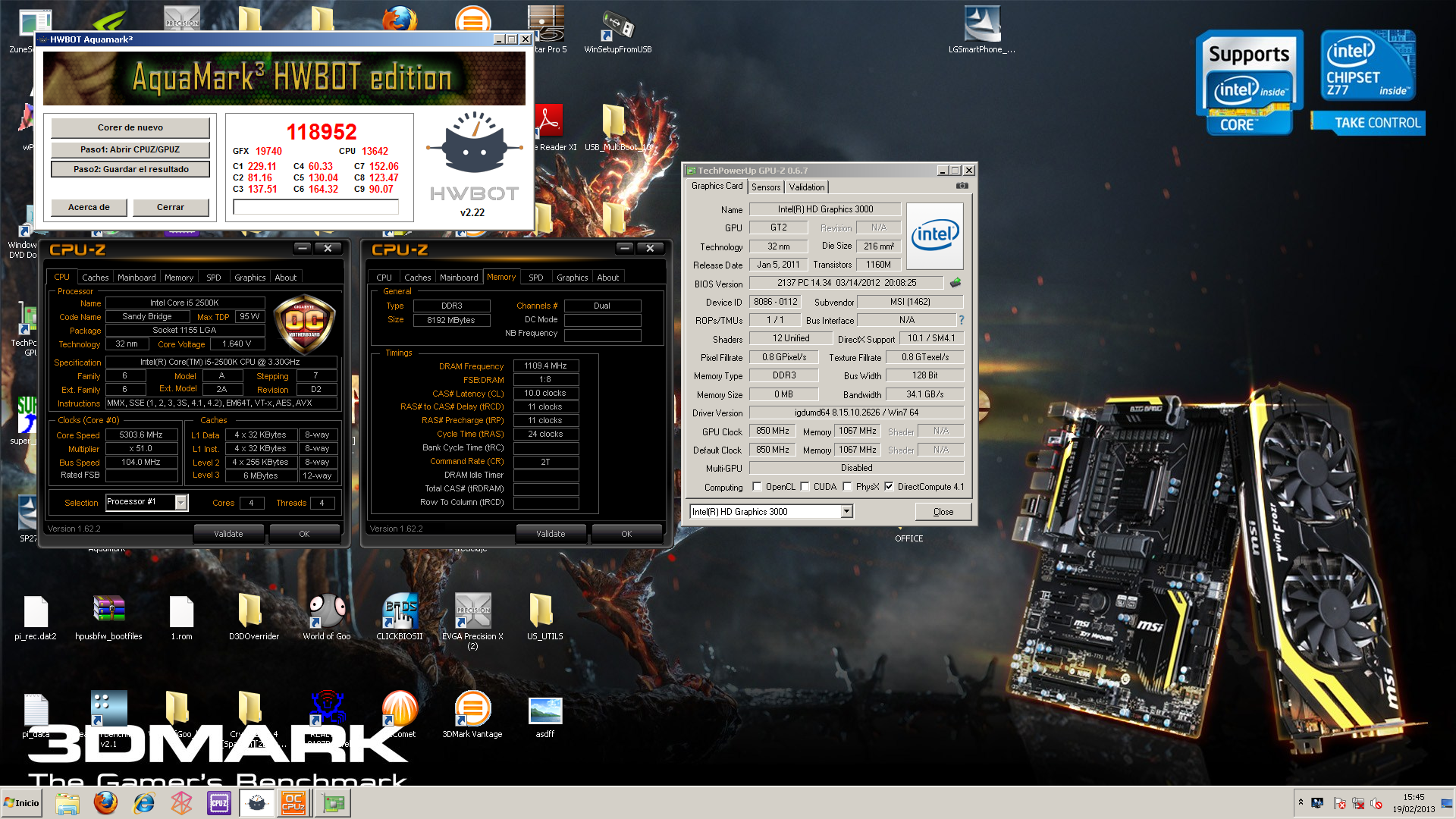Click empty text field in Aquamark results
This screenshot has height=819, width=1456.
(315, 207)
